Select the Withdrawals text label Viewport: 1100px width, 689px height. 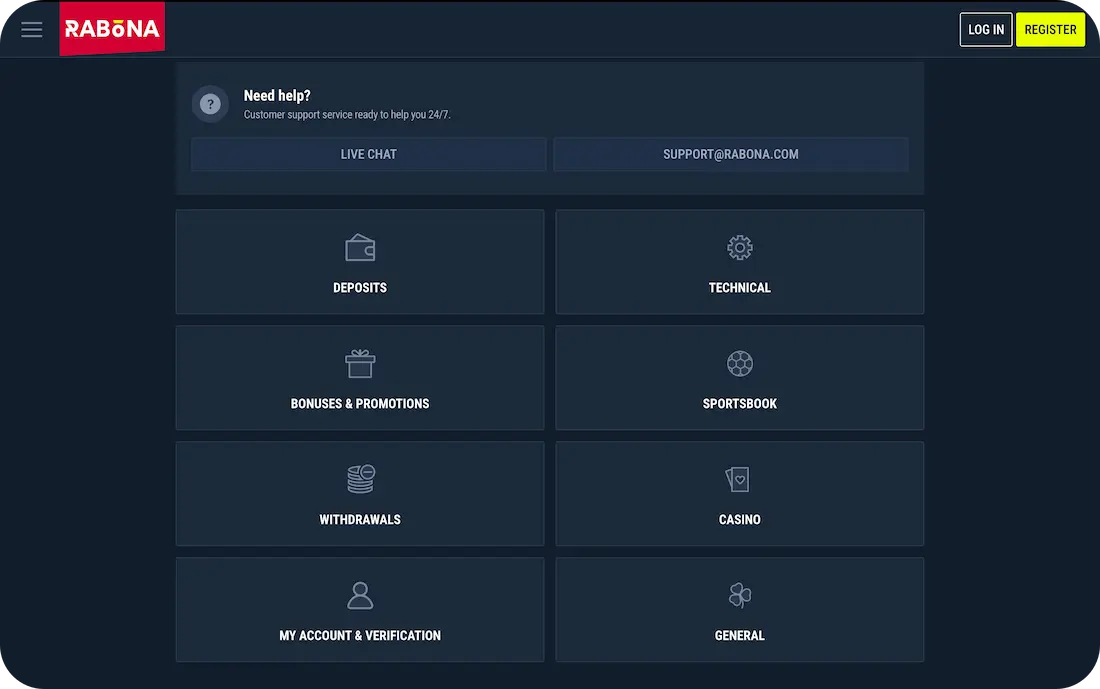tap(360, 520)
